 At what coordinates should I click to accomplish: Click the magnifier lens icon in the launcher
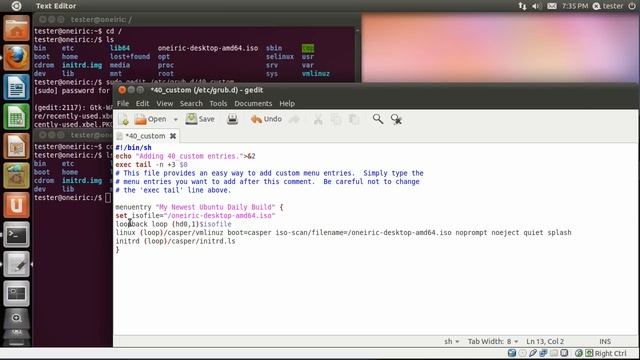coord(16,318)
